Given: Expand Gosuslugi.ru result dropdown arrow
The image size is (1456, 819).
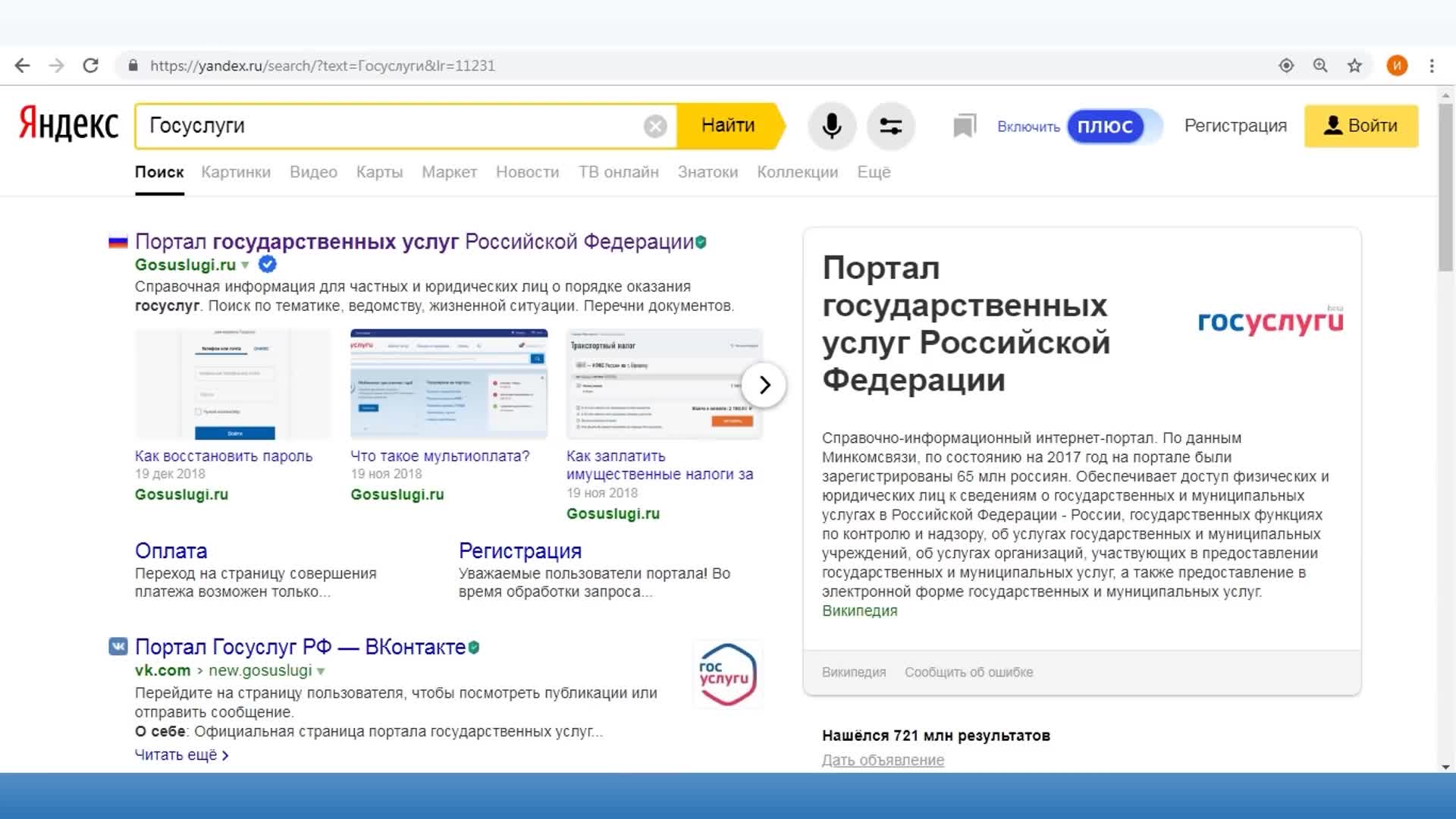Looking at the screenshot, I should (x=245, y=265).
